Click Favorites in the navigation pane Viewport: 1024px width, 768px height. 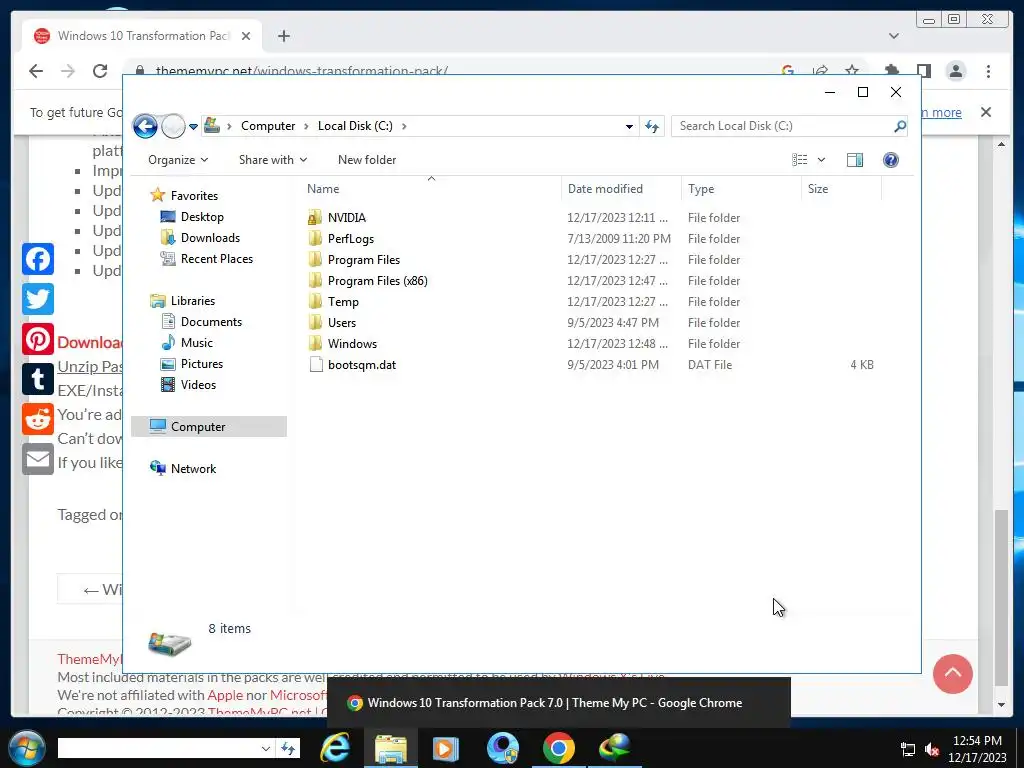coord(194,196)
